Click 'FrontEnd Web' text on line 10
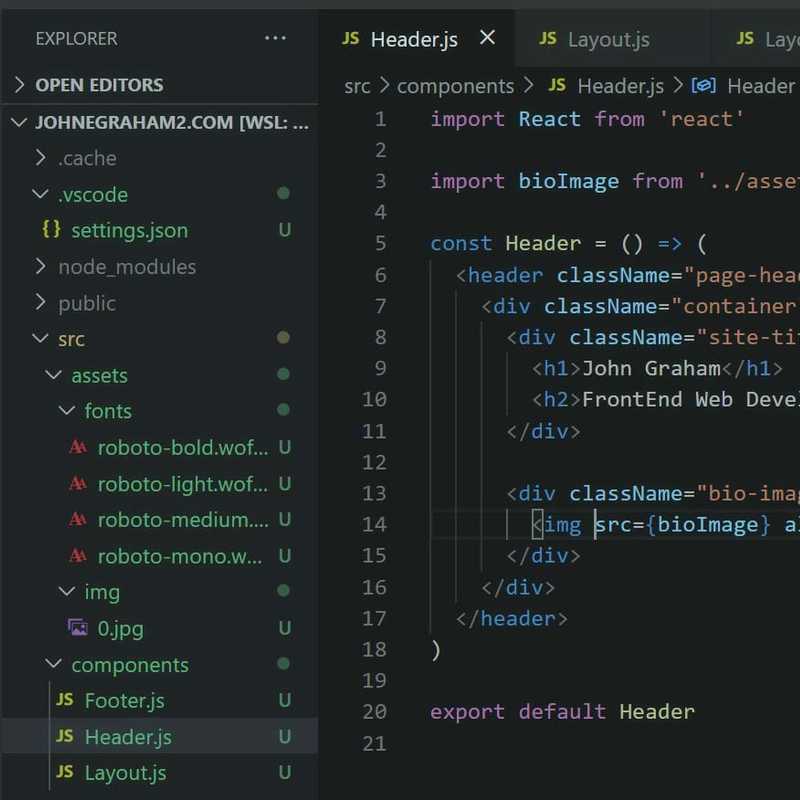800x800 pixels. click(x=658, y=399)
